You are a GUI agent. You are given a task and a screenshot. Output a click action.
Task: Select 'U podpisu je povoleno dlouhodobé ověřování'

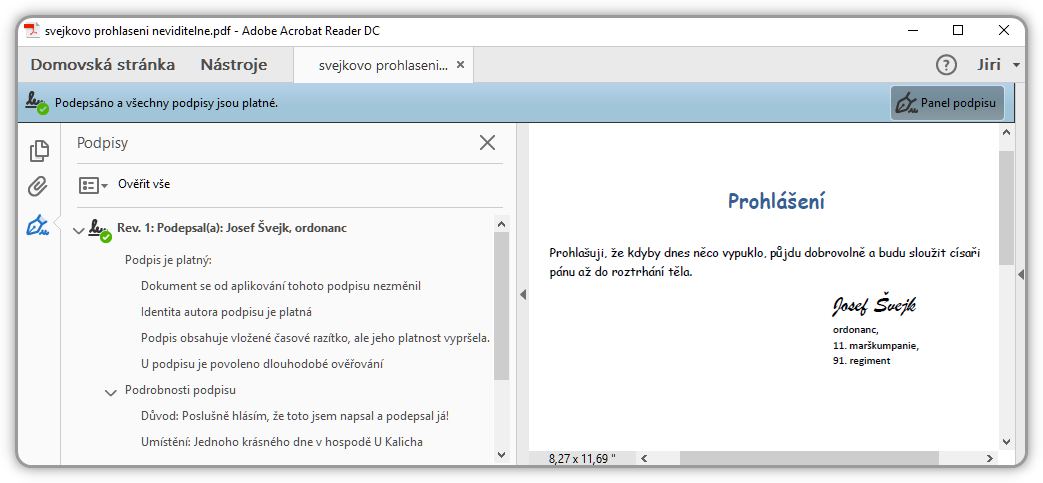(261, 364)
